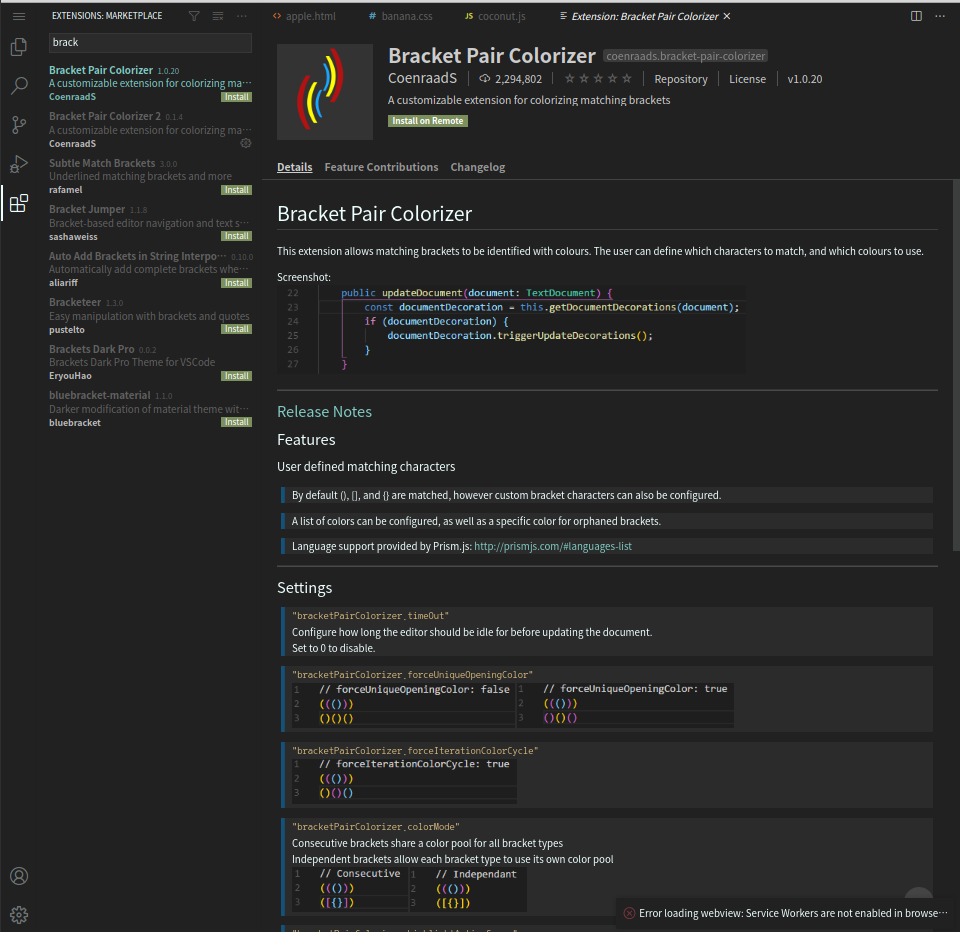Screen dimensions: 960x932
Task: Click the extension details vertical scrollbar
Action: tap(956, 365)
